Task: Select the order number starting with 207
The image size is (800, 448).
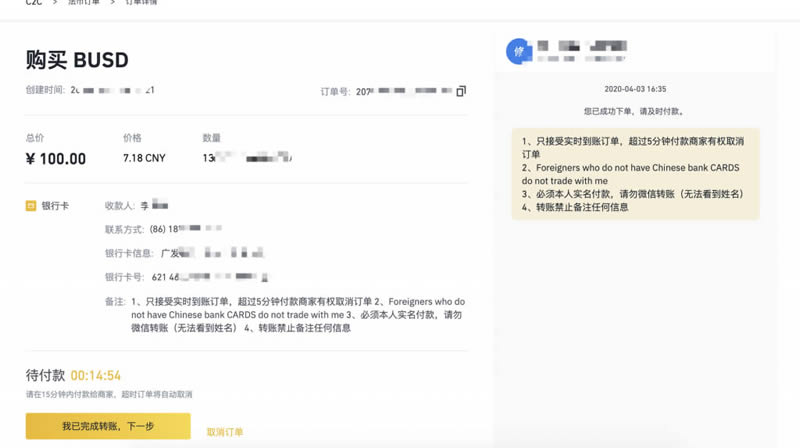Action: tap(404, 91)
